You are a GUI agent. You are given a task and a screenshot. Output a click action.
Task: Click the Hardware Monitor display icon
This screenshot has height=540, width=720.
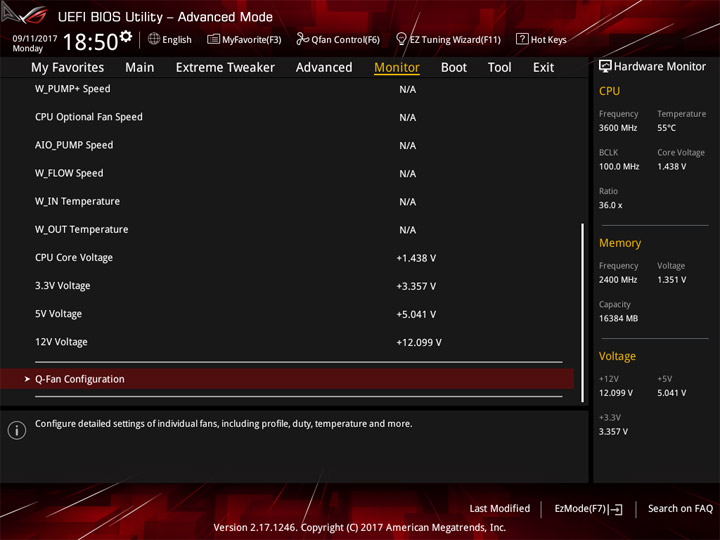pyautogui.click(x=605, y=66)
